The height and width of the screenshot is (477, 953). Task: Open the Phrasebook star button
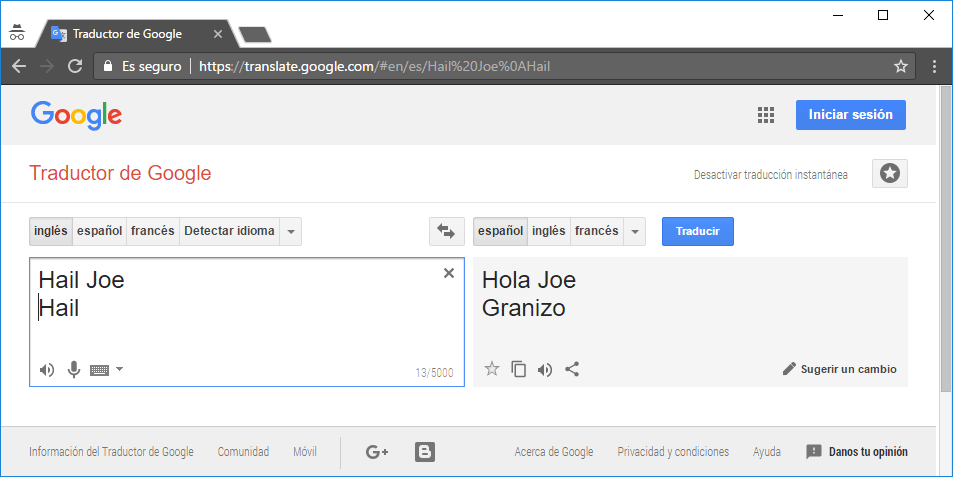pyautogui.click(x=889, y=174)
